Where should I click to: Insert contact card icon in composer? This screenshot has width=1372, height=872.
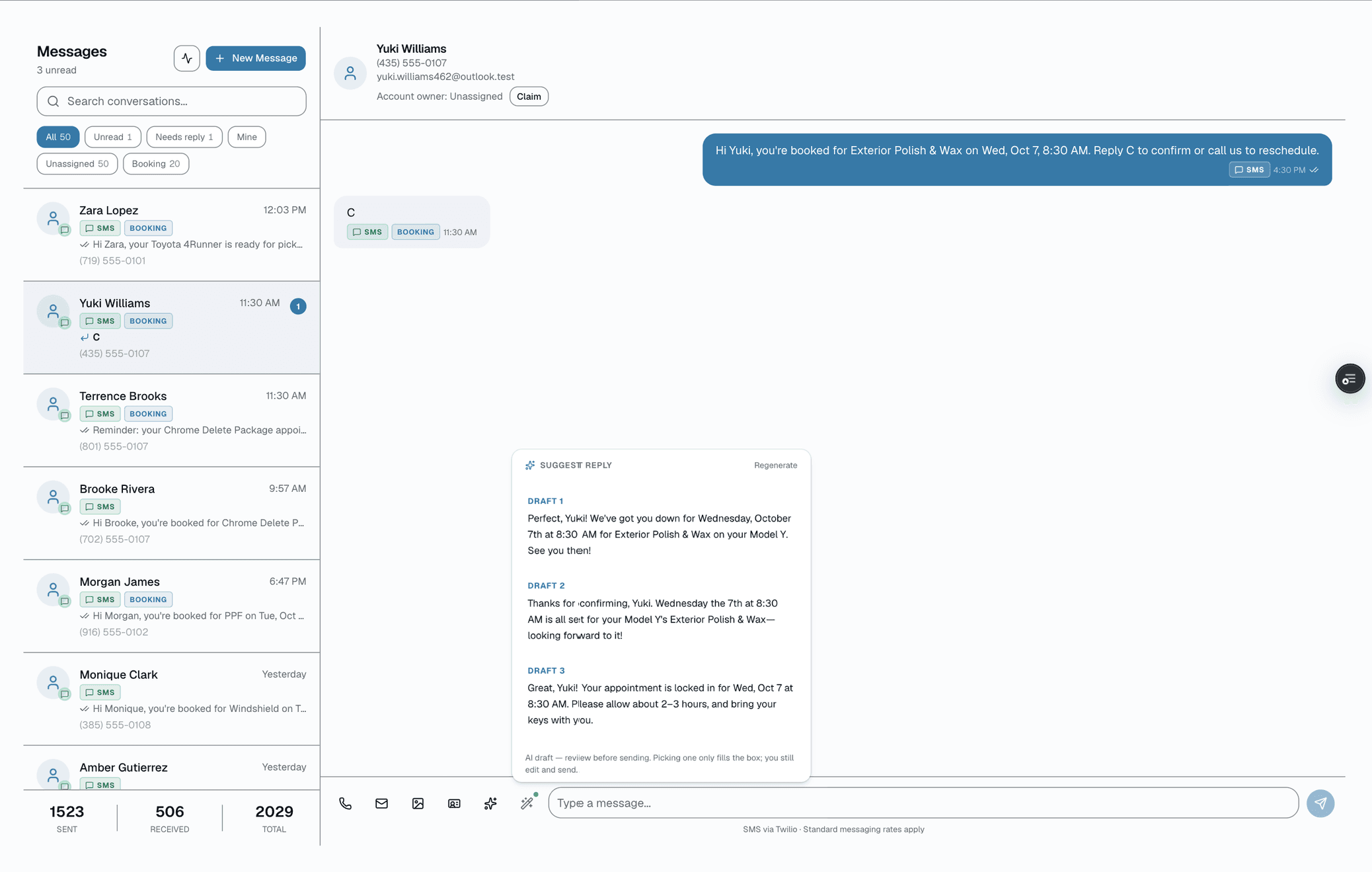[454, 803]
